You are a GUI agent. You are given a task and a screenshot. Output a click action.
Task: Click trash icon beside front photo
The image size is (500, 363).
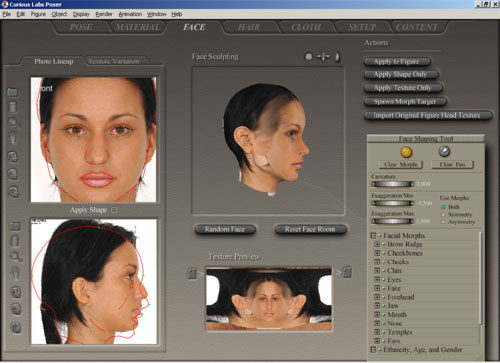tap(12, 107)
